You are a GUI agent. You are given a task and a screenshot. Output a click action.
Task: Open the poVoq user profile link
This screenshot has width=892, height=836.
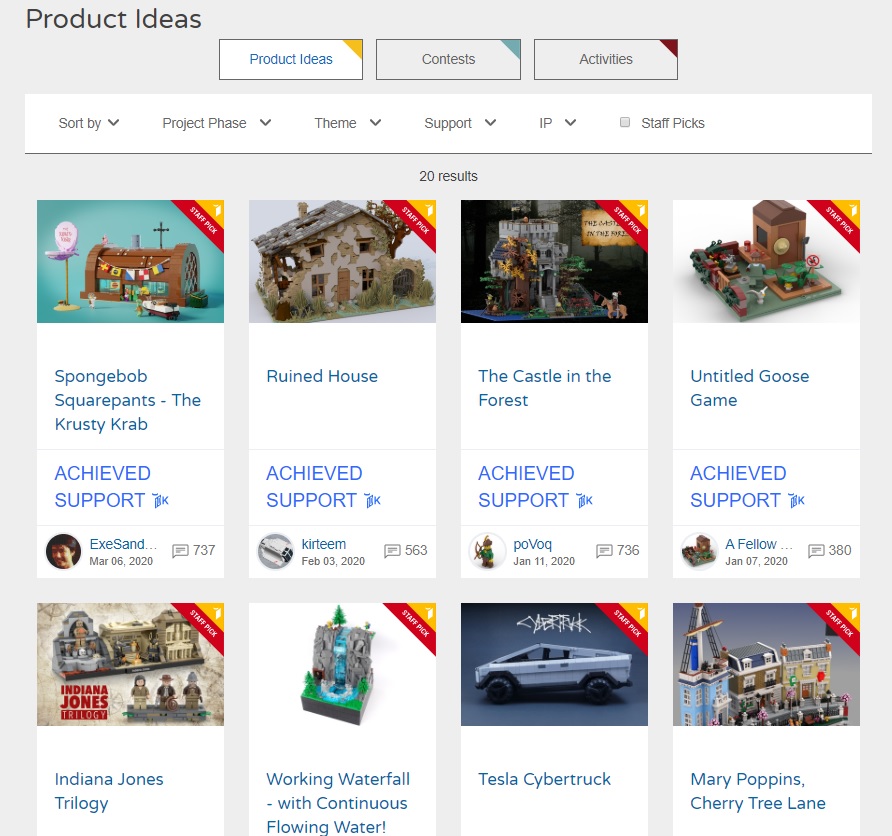[x=532, y=544]
